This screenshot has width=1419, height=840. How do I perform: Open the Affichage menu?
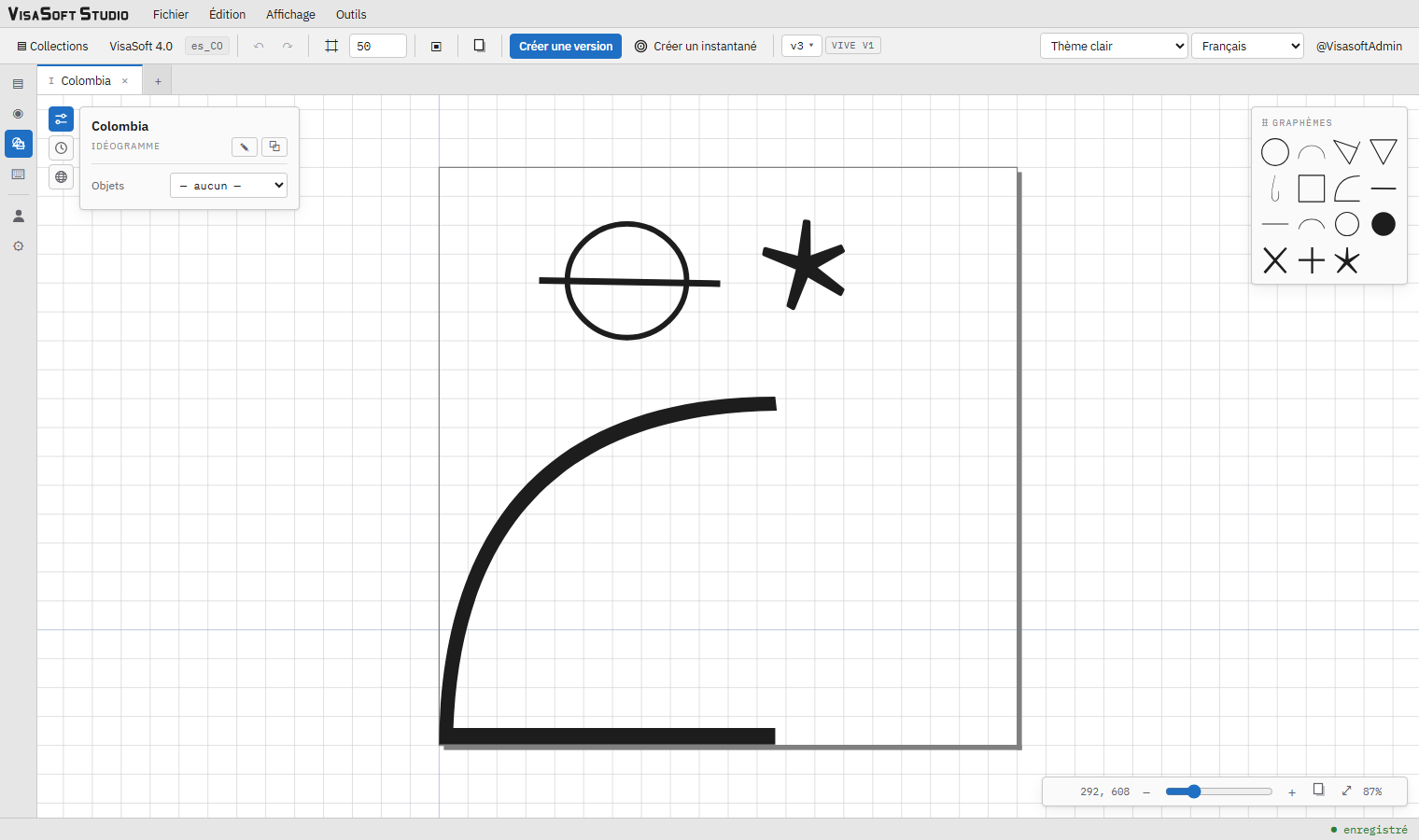290,14
